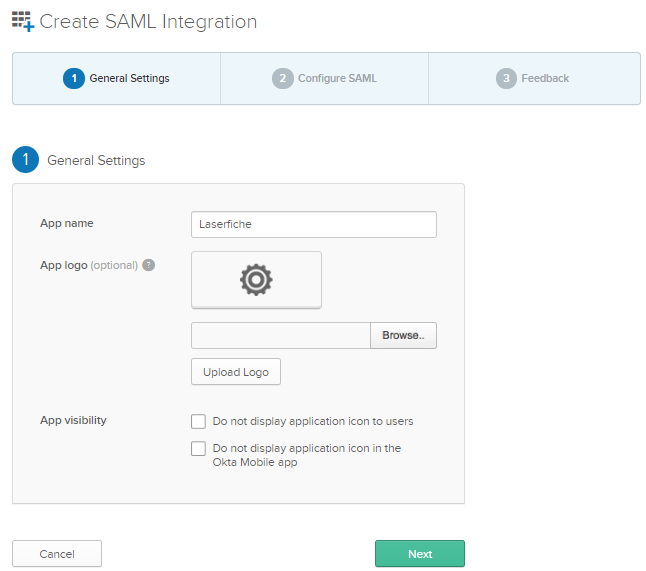Open the Feedback step label
This screenshot has height=571, width=646.
[x=545, y=78]
